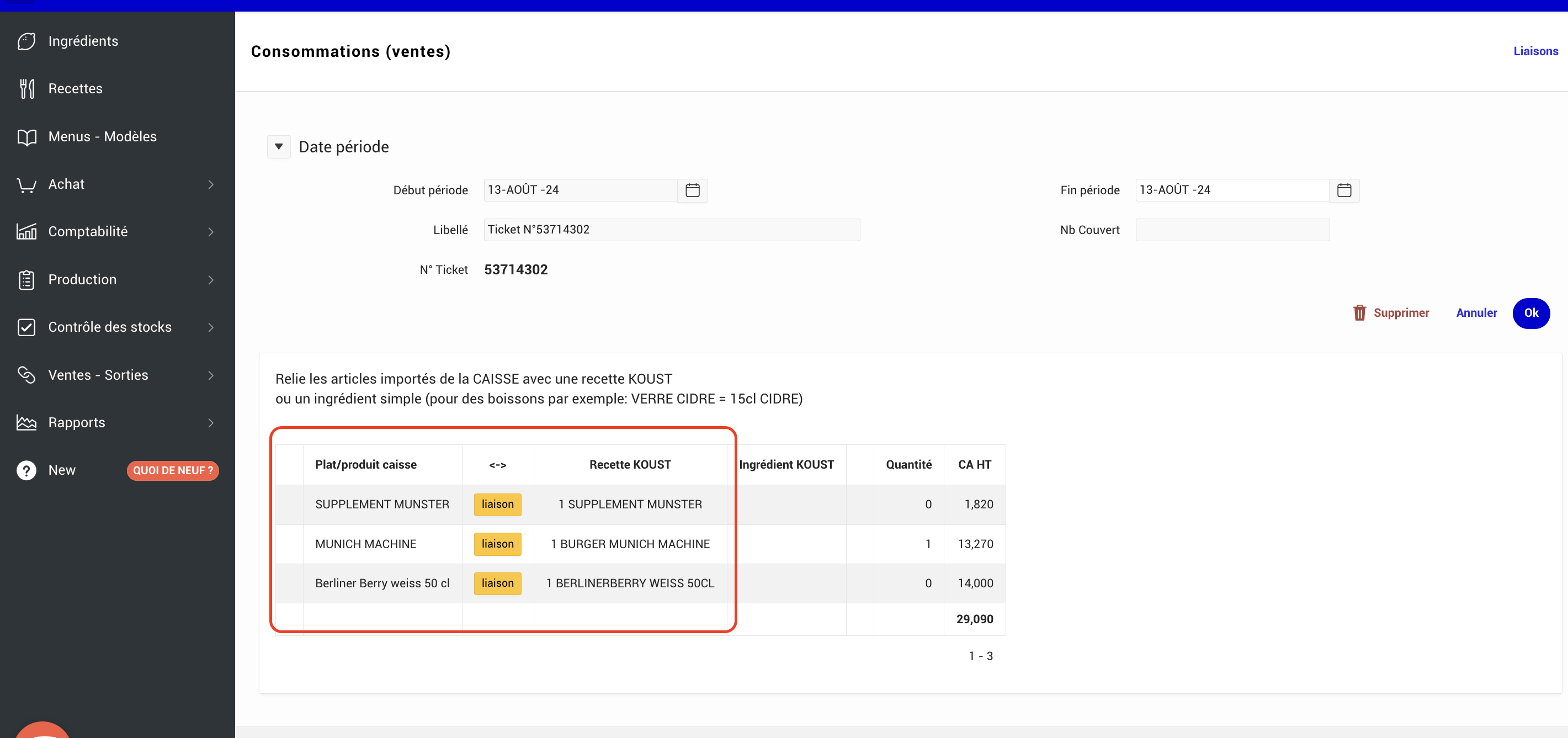The width and height of the screenshot is (1568, 738).
Task: Open the Ingrédients menu entry
Action: coord(118,41)
